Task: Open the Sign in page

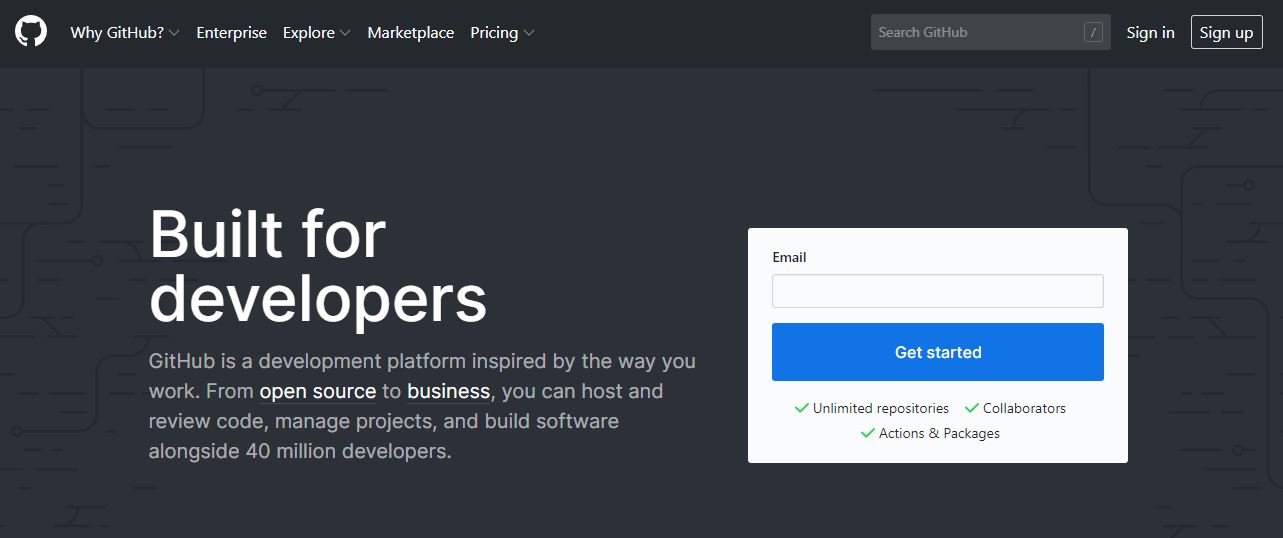Action: point(1150,33)
